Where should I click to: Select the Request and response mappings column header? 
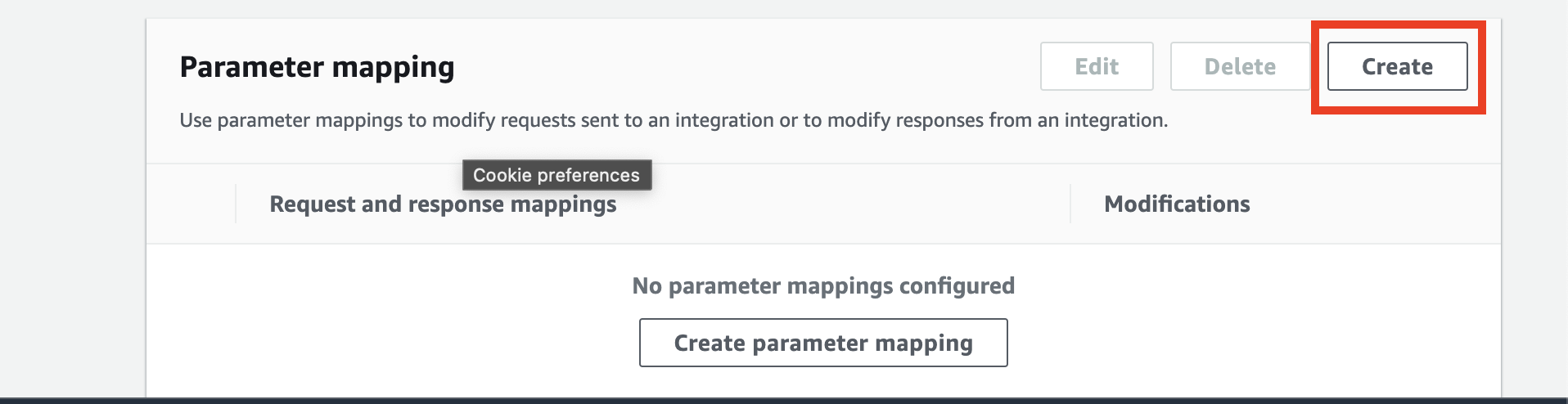tap(443, 204)
